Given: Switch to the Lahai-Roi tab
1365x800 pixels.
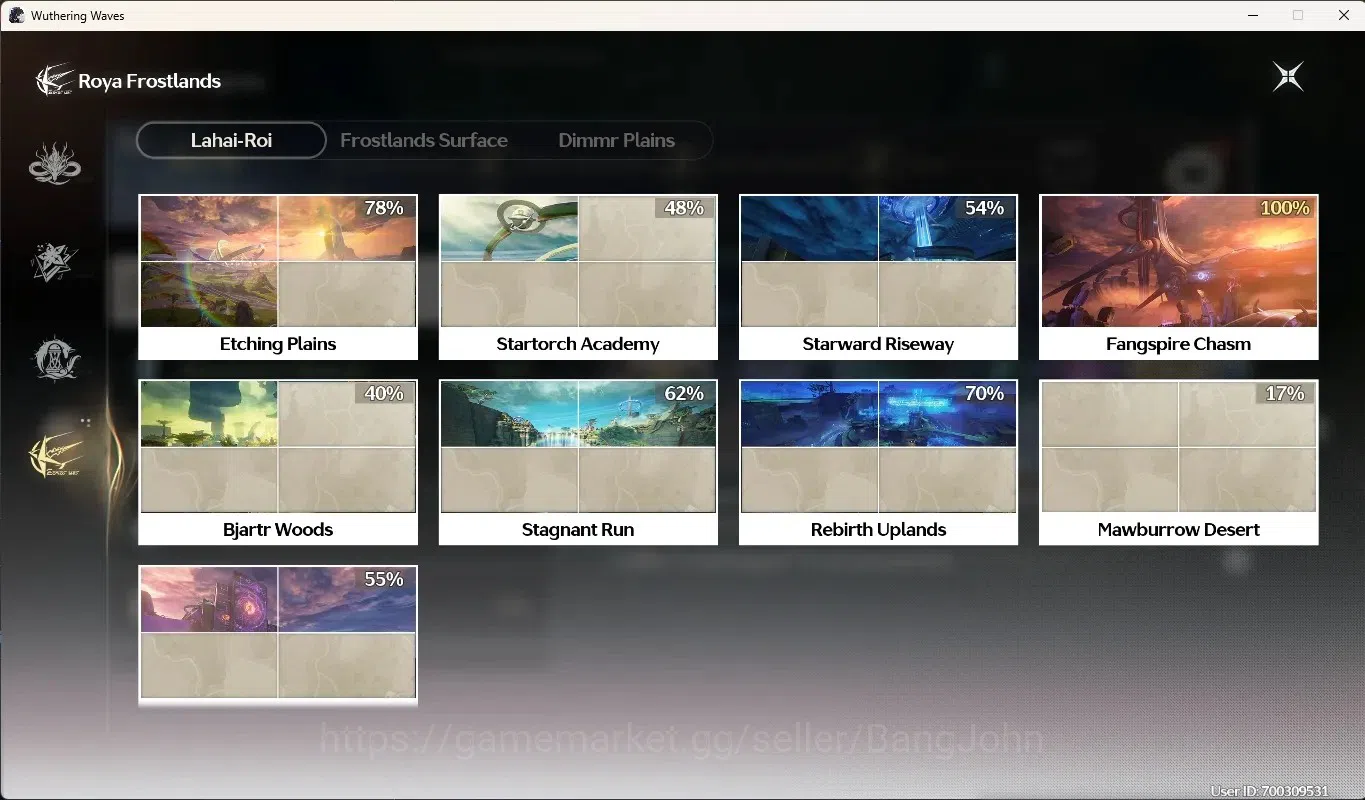Looking at the screenshot, I should [232, 140].
